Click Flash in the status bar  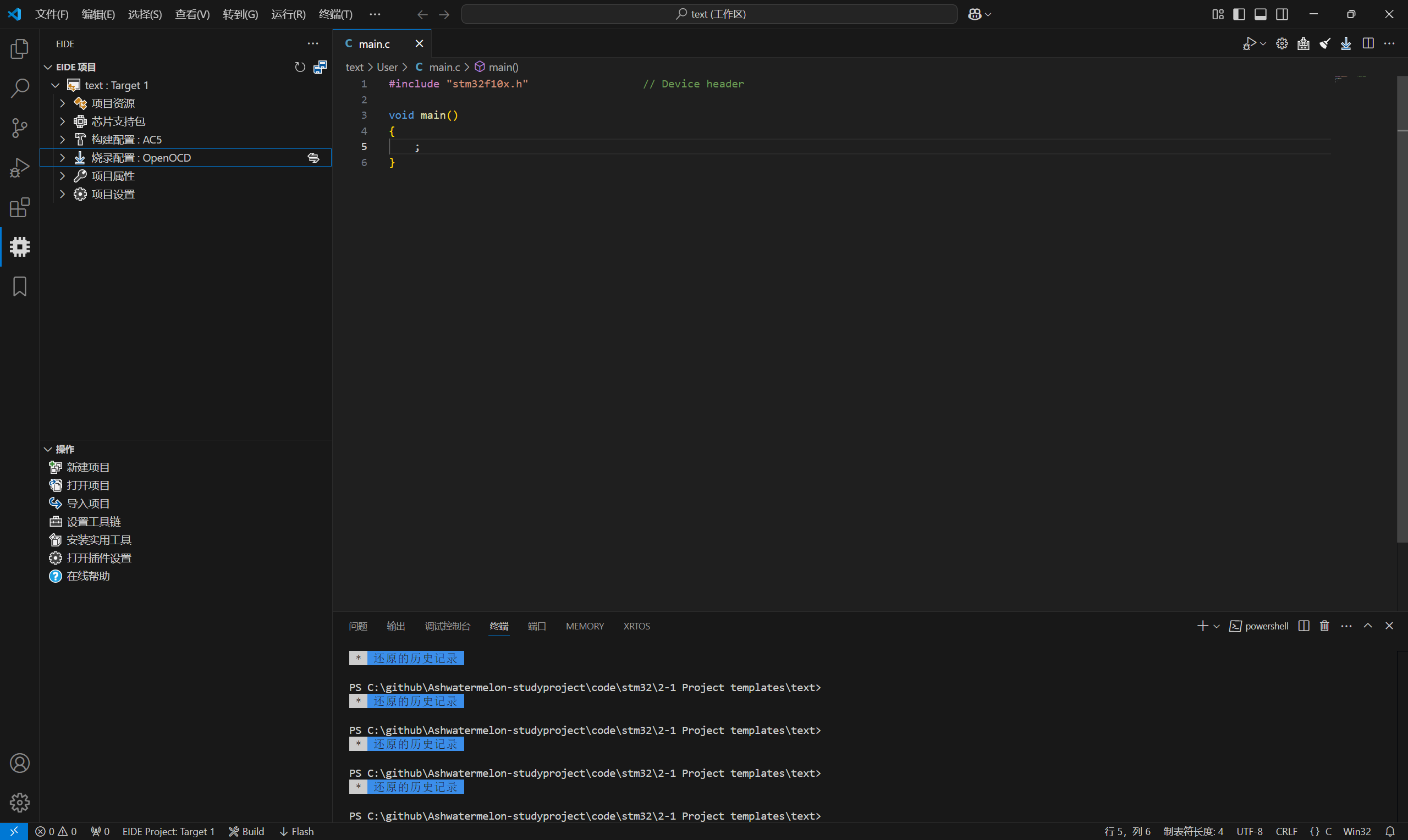(296, 831)
